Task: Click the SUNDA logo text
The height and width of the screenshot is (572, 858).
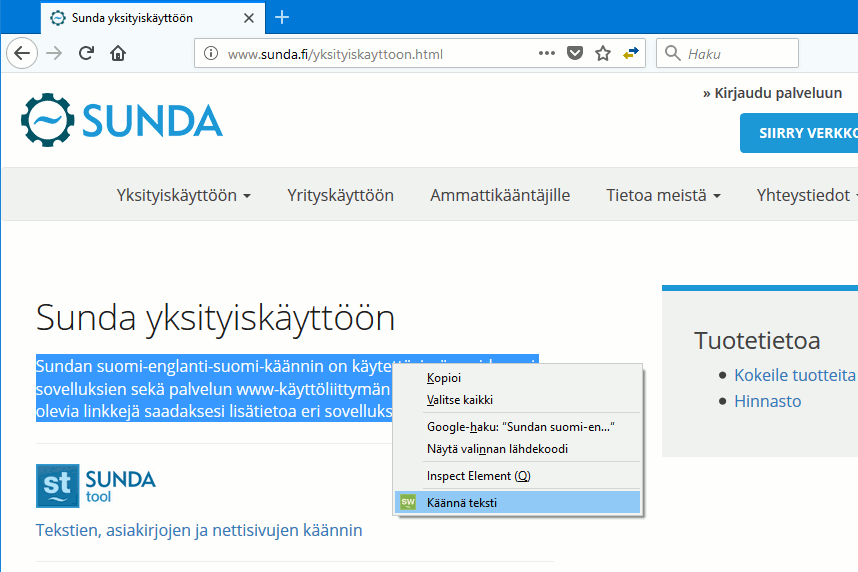Action: click(152, 120)
